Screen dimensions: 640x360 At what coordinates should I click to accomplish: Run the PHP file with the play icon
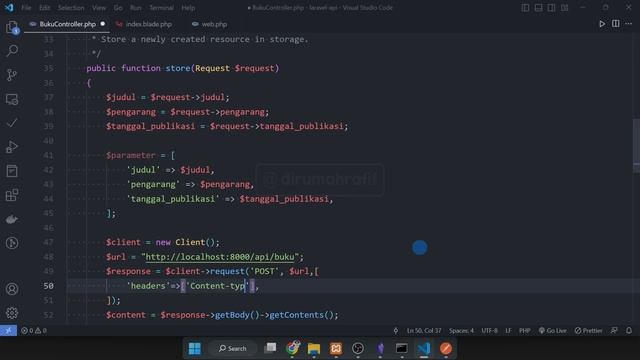602,24
